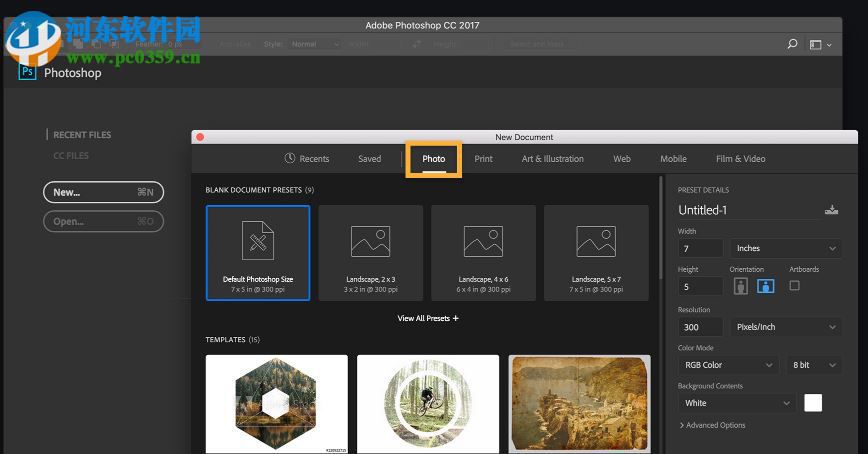This screenshot has width=868, height=454.
Task: Select Default Photoshop Size preset
Action: point(258,253)
